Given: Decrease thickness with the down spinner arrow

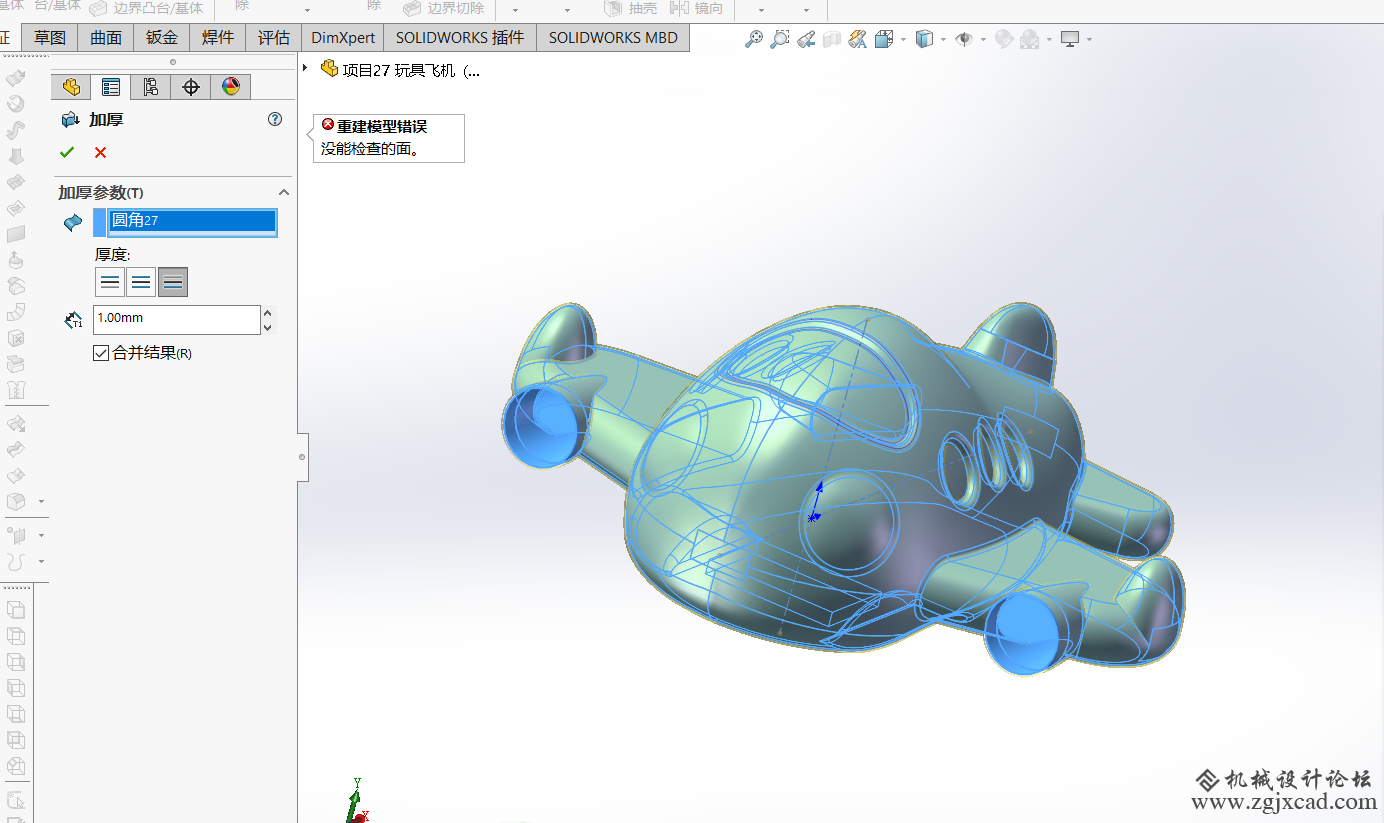Looking at the screenshot, I should (267, 327).
